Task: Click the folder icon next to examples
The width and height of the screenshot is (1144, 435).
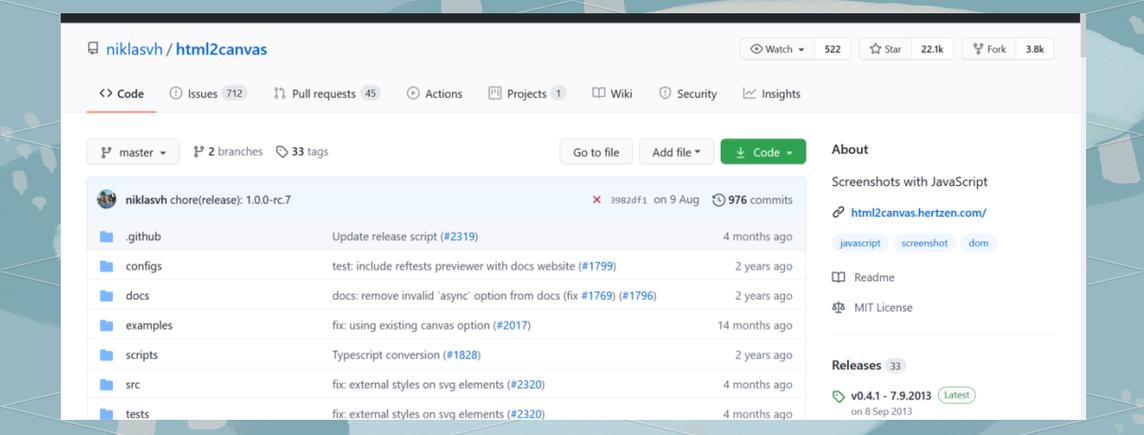Action: pyautogui.click(x=107, y=326)
